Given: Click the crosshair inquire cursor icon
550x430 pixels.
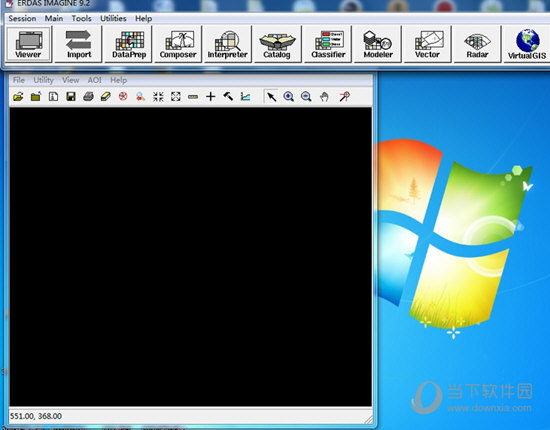Looking at the screenshot, I should 210,96.
